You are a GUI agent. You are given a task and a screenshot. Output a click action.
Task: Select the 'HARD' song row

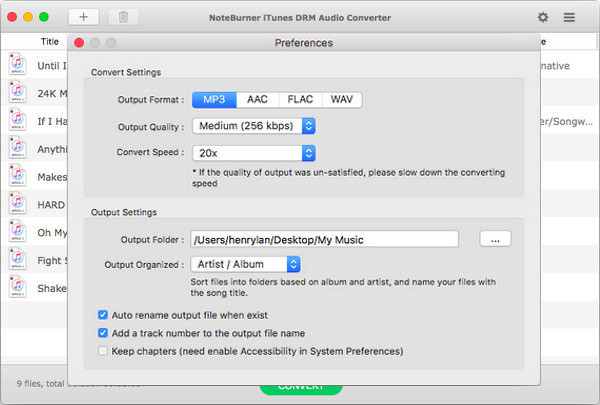pos(34,205)
